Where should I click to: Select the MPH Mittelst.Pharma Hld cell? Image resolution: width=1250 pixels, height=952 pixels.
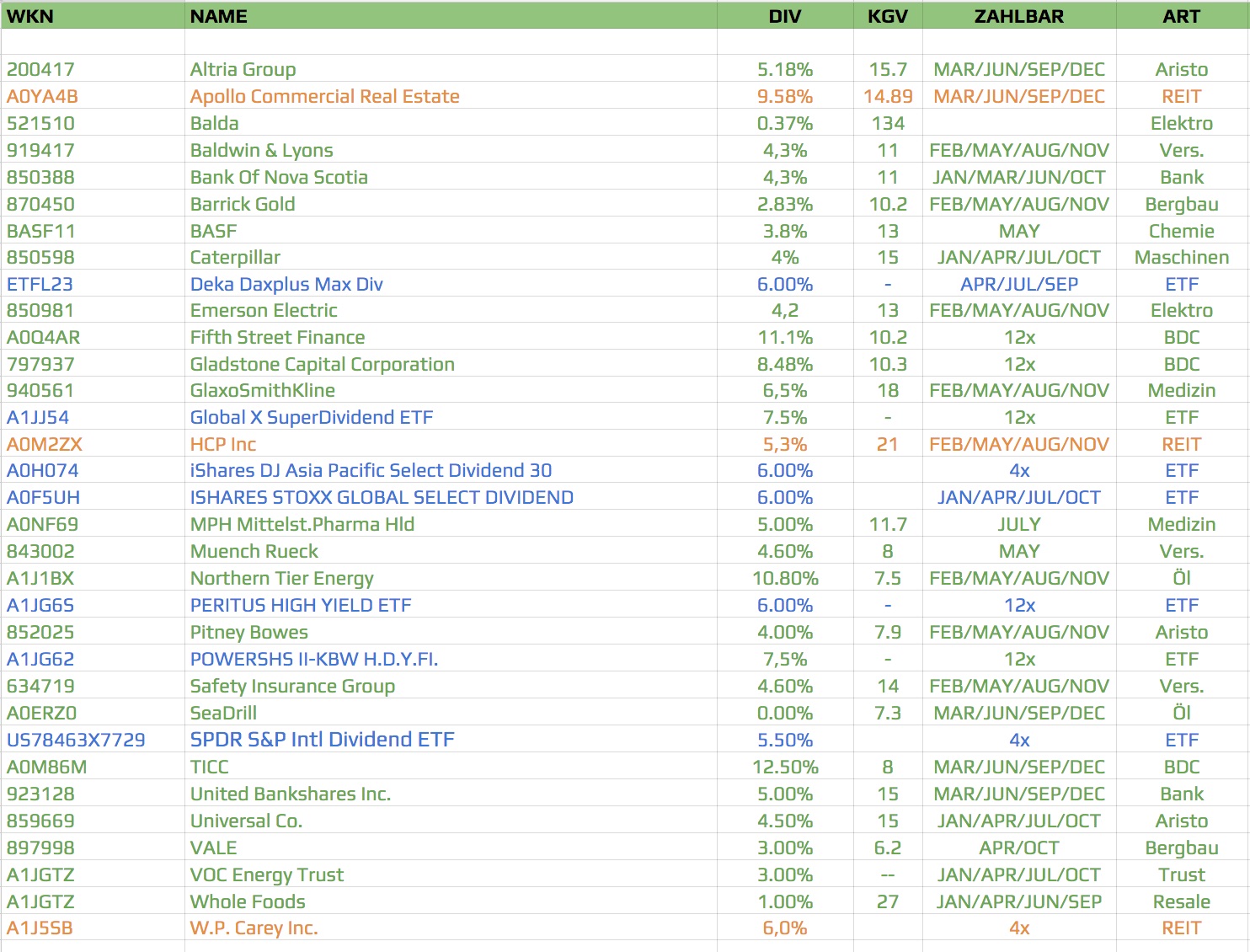(451, 524)
